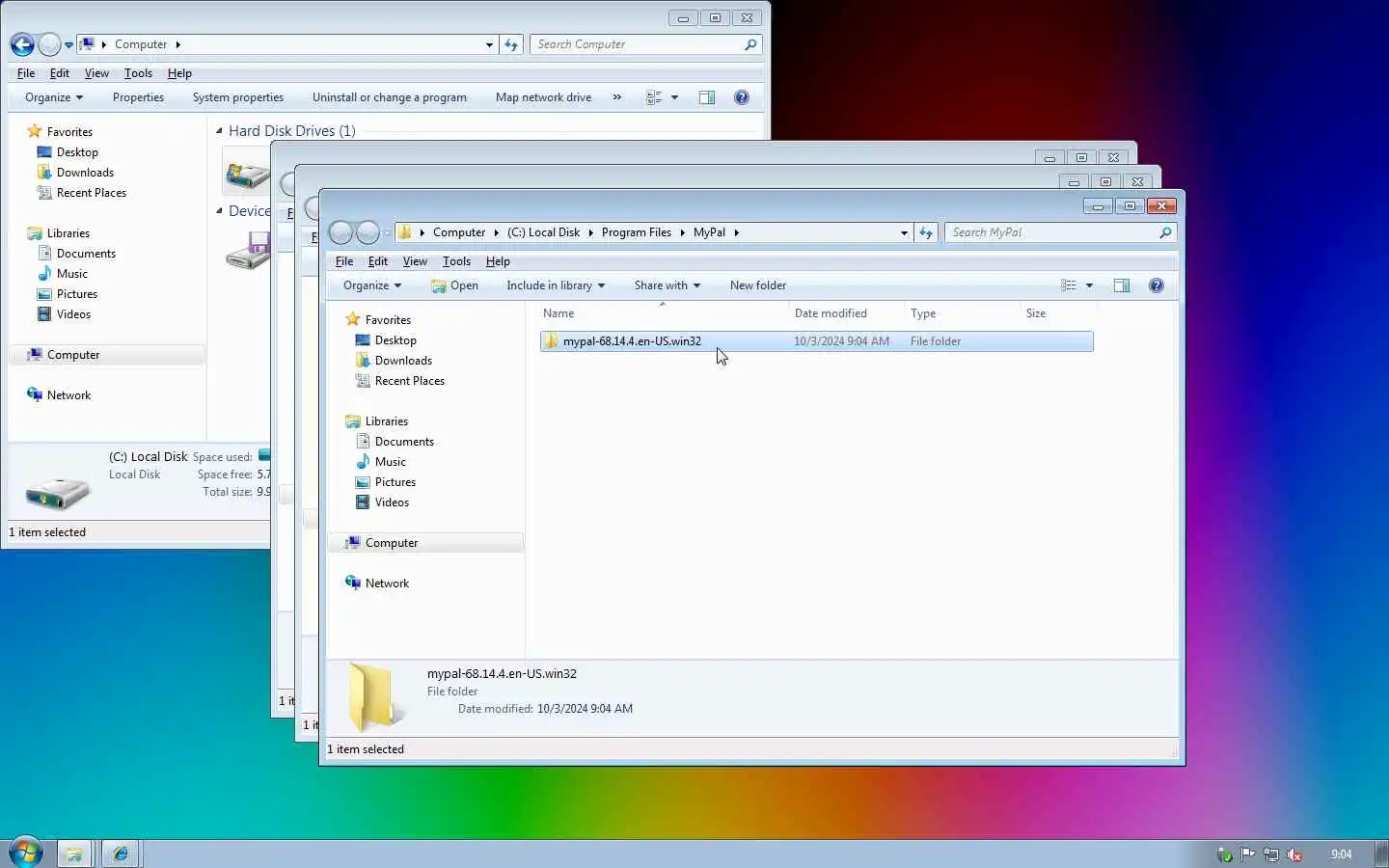Screen dimensions: 1389x868
Task: Open Action Center flag tray icon
Action: [1248, 854]
